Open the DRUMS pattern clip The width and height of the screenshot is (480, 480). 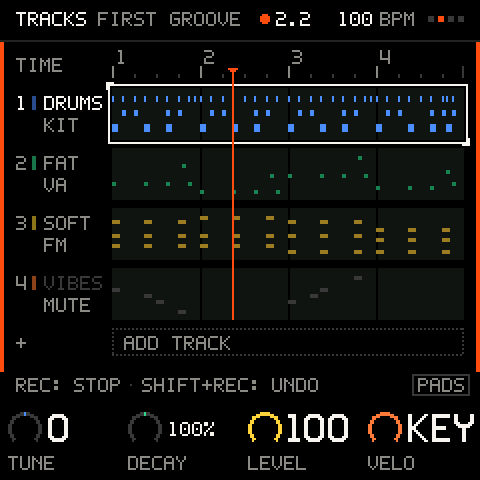288,114
